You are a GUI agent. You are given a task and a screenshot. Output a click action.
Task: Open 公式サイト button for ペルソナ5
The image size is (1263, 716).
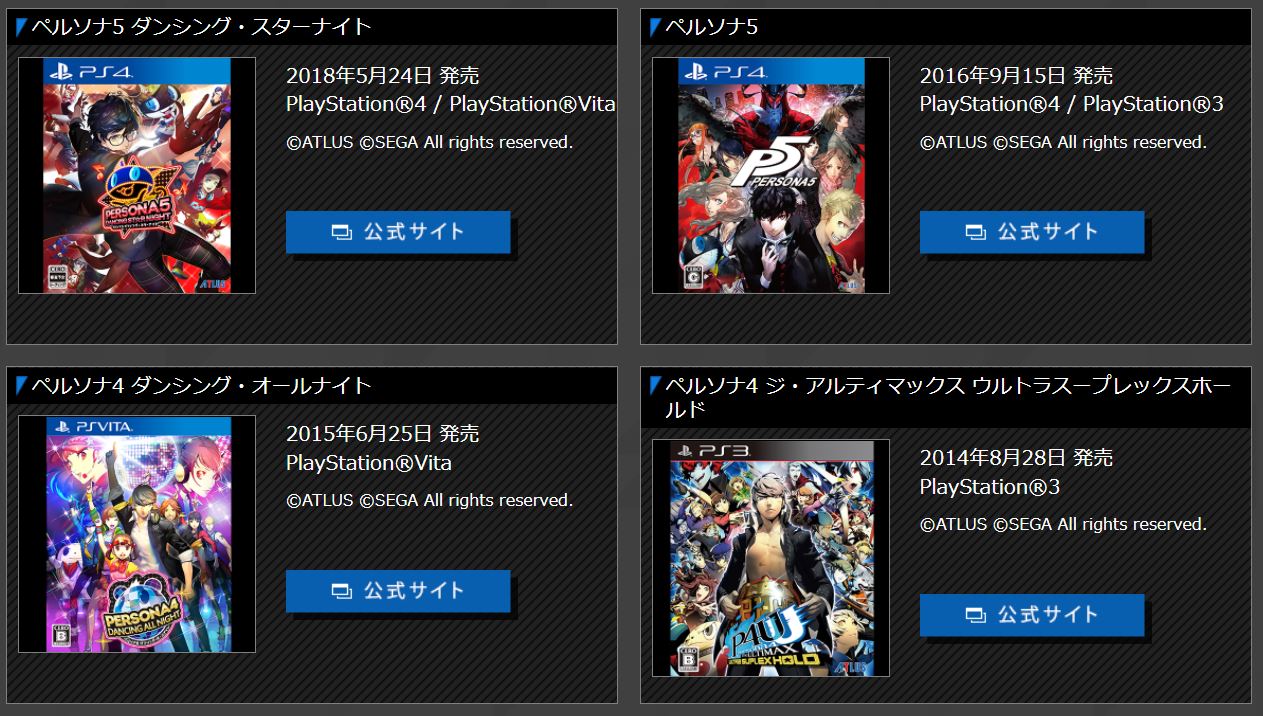click(1032, 232)
